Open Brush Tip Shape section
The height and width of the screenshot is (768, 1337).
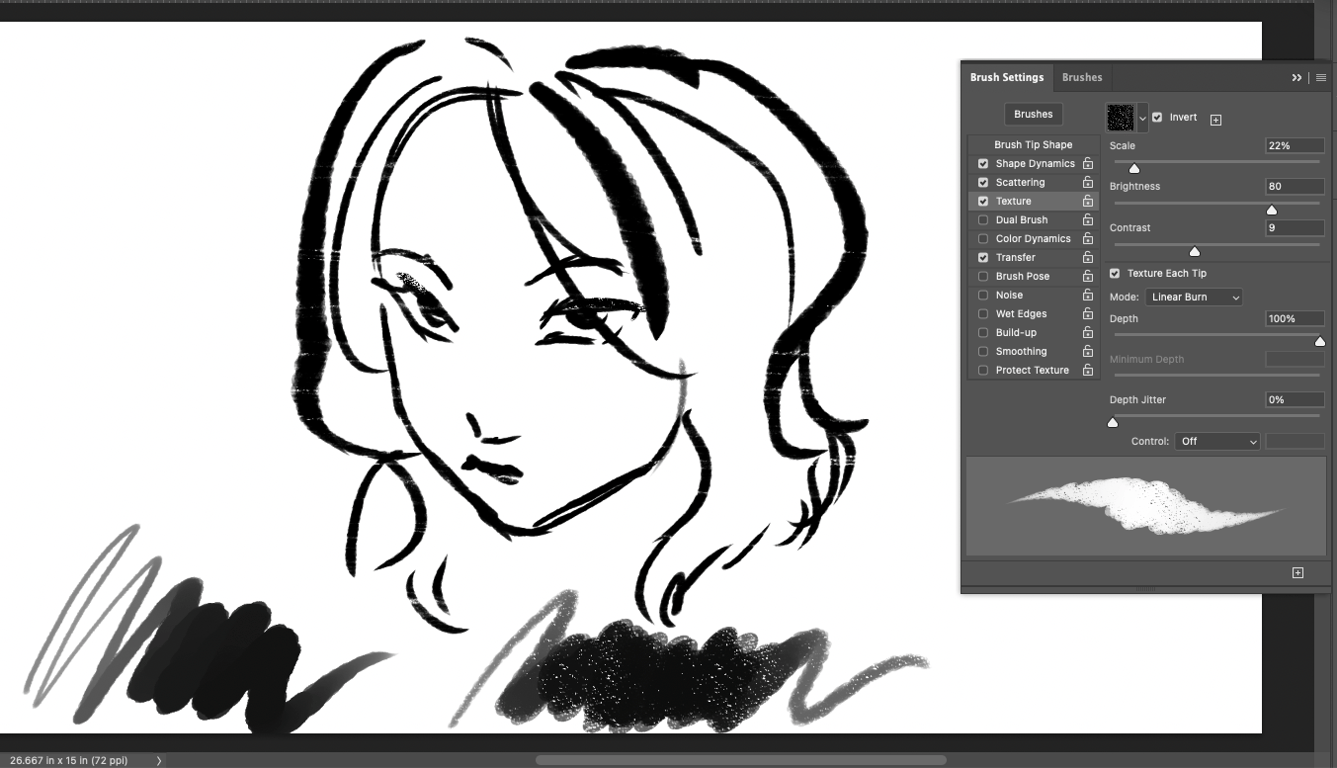point(1033,144)
